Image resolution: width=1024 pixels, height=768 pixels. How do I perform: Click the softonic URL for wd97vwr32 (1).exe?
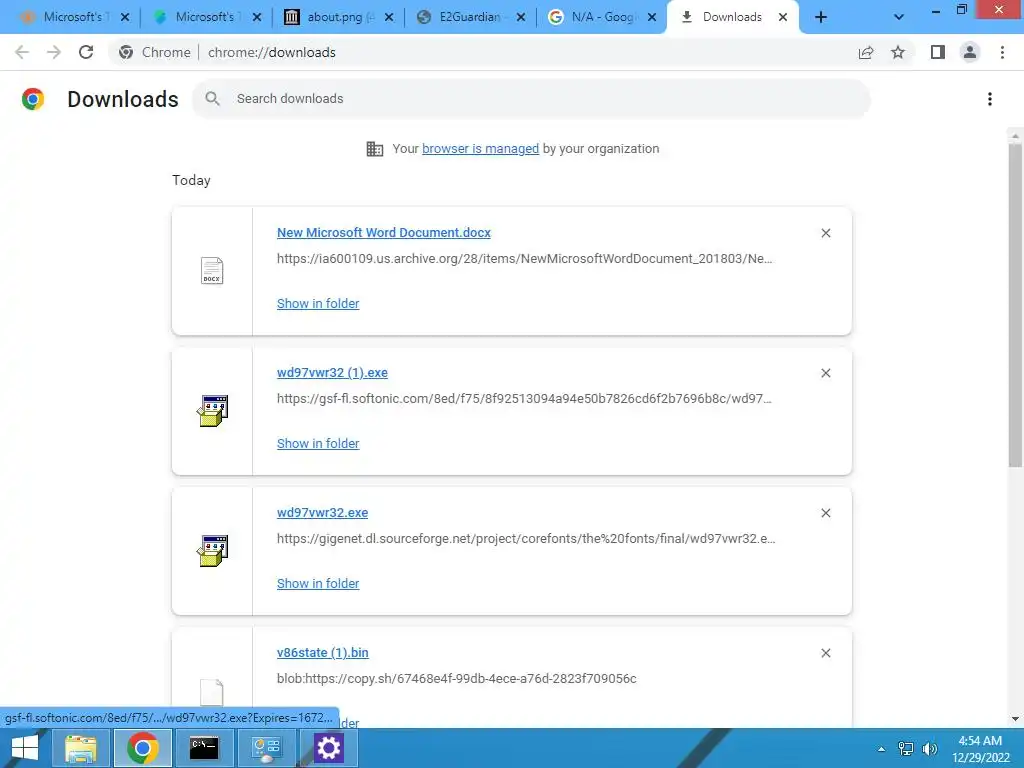[524, 398]
